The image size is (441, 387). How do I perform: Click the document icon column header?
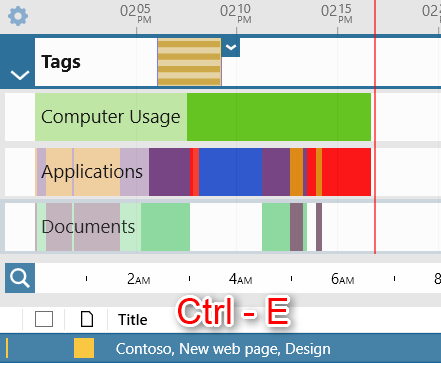click(x=87, y=319)
